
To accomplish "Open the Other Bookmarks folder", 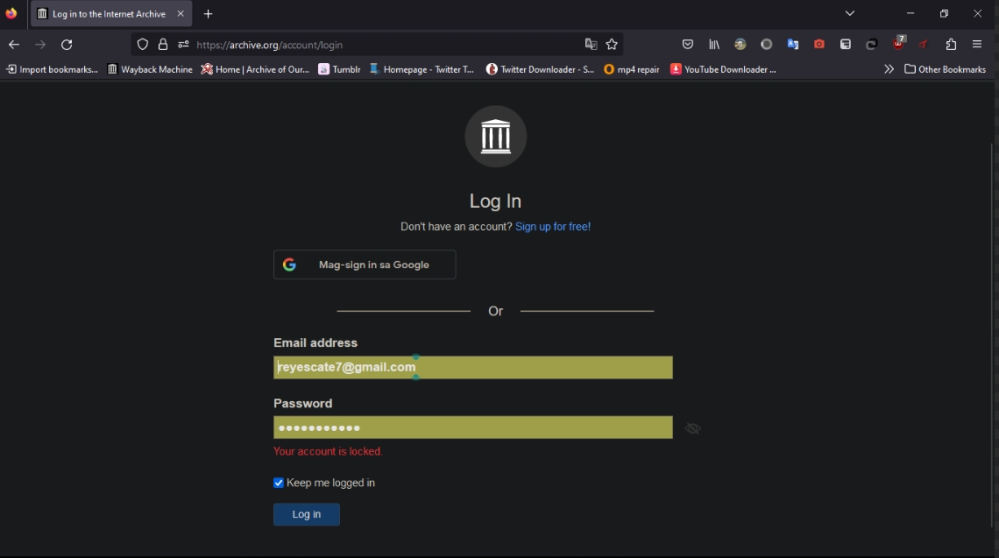I will (x=945, y=69).
